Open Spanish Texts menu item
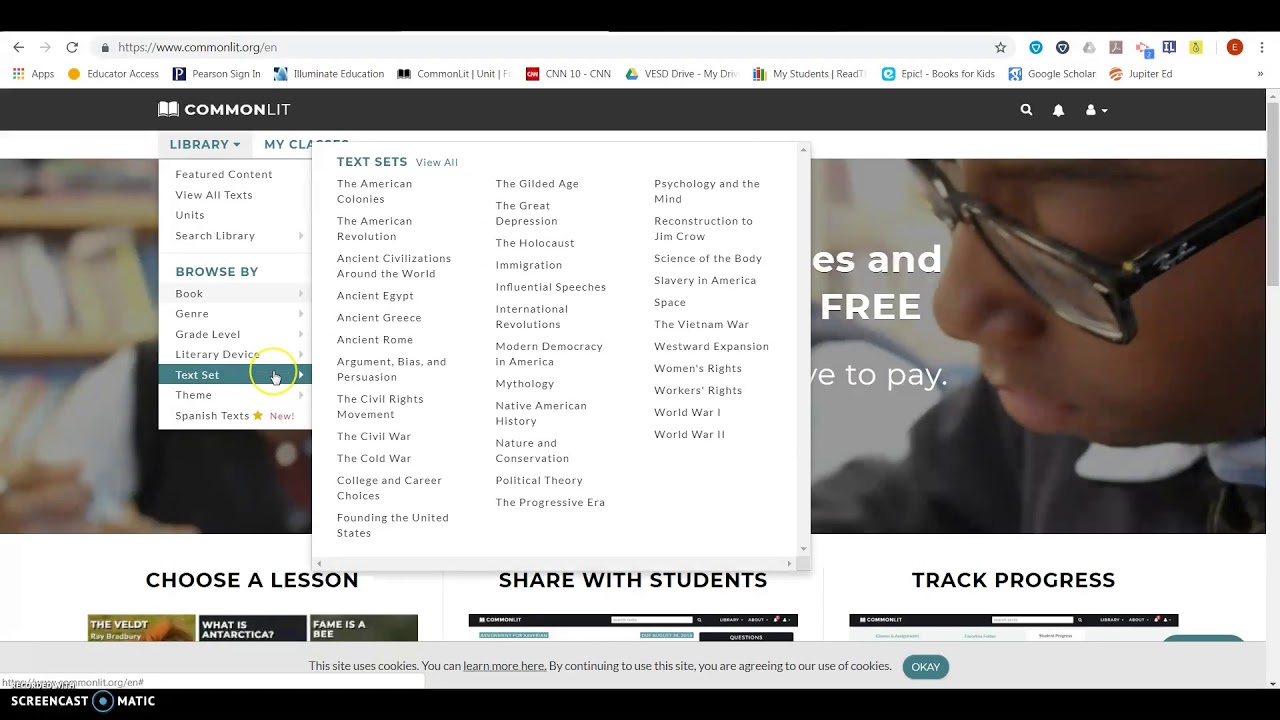Image resolution: width=1280 pixels, height=720 pixels. click(x=235, y=416)
